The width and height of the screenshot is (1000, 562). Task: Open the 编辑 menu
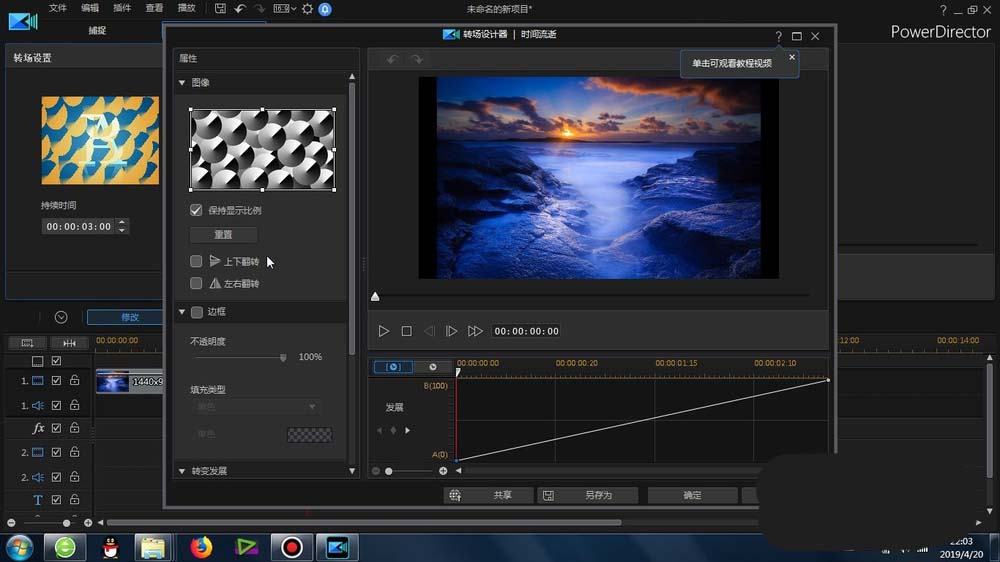coord(90,9)
